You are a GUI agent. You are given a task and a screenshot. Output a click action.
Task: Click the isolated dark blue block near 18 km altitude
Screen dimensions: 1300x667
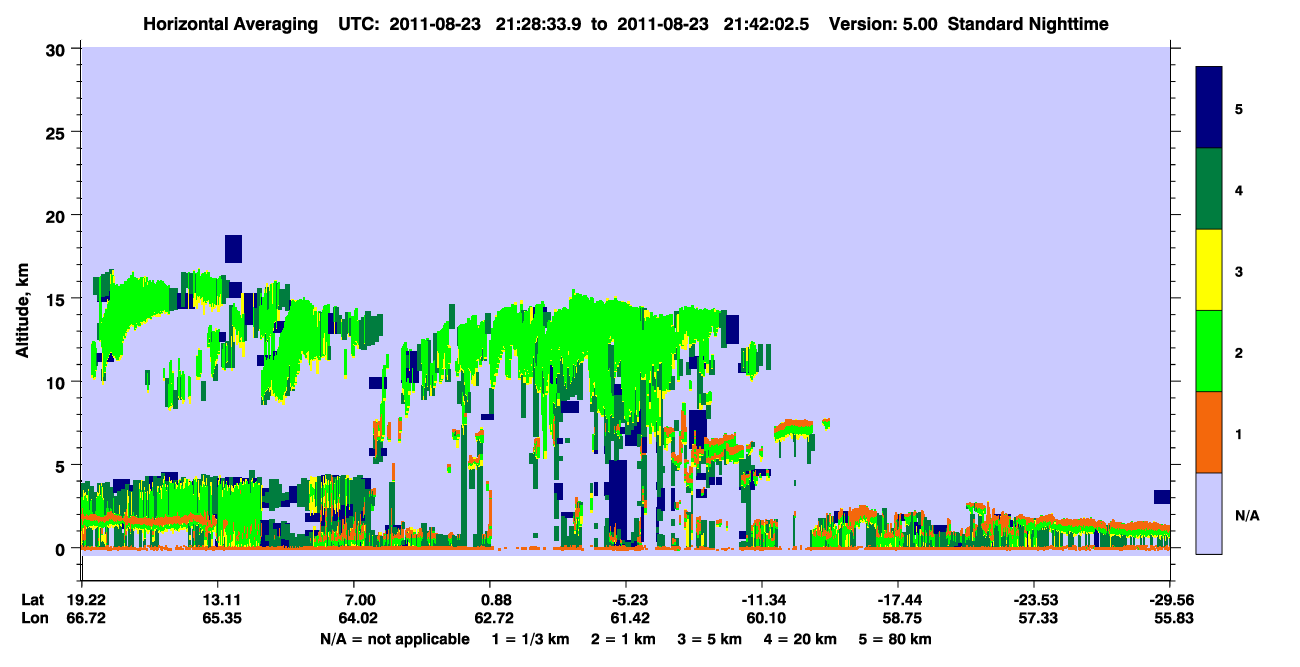click(x=233, y=249)
